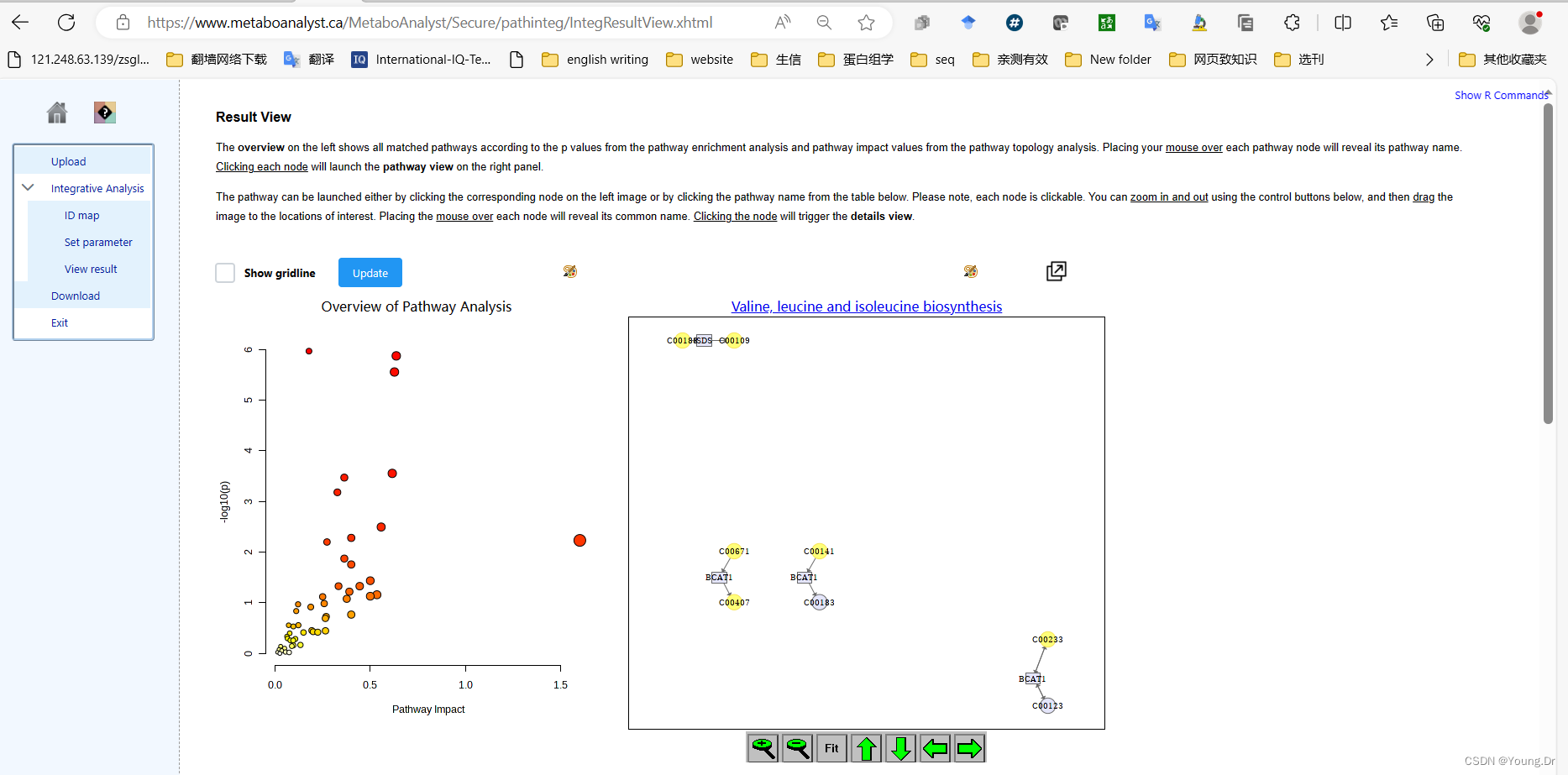This screenshot has height=775, width=1568.
Task: Expand Show R Commands
Action: click(1502, 95)
